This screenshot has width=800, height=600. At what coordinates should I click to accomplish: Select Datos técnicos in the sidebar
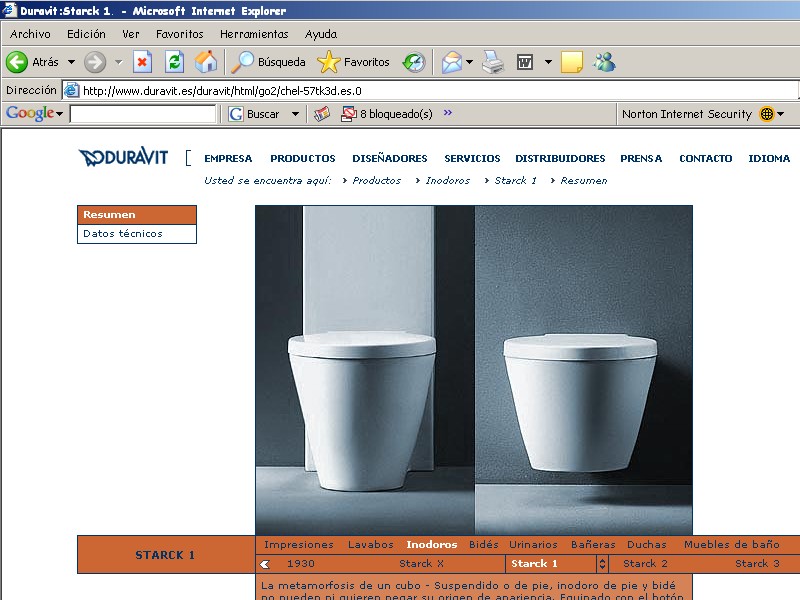point(137,234)
